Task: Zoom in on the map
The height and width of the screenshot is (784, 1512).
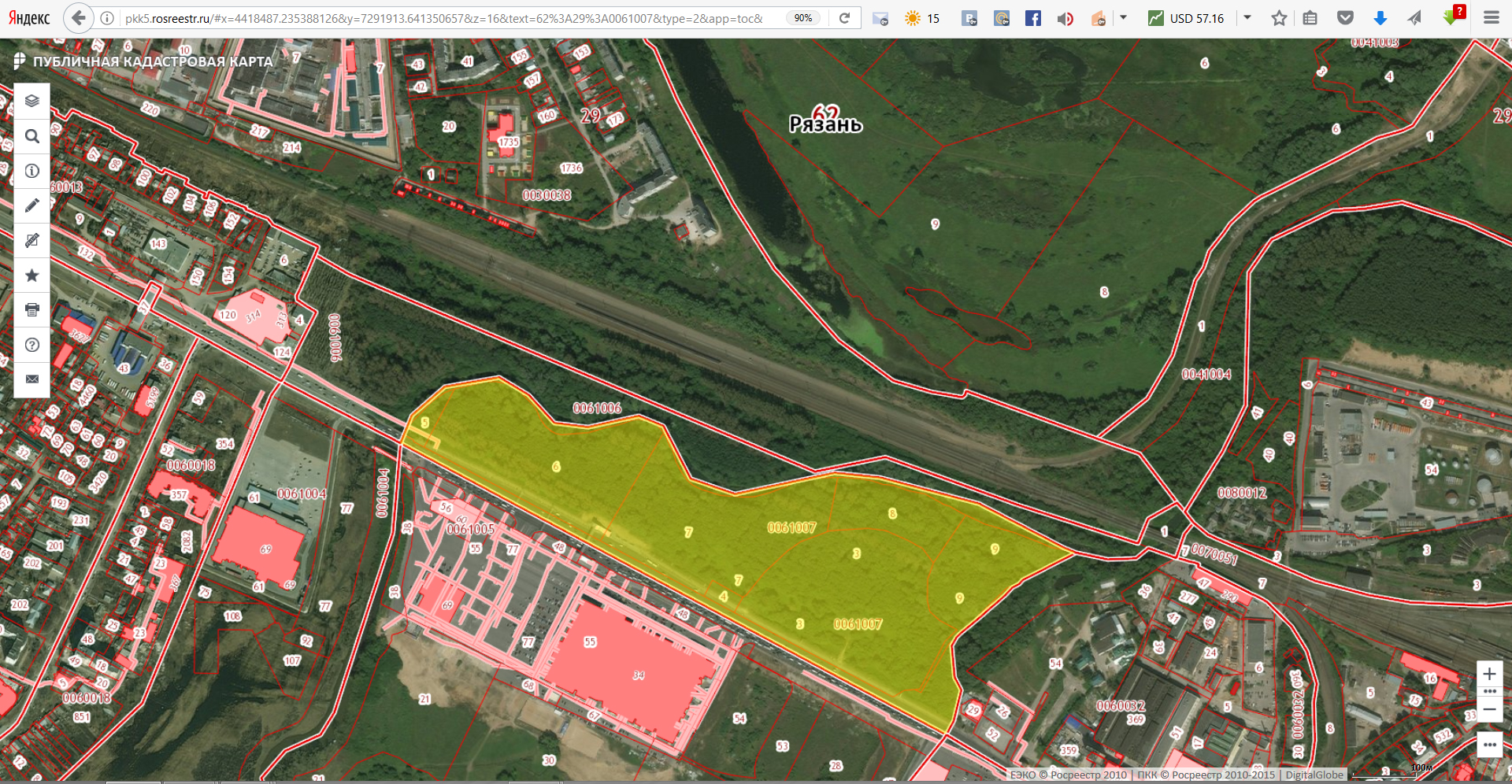Action: pos(1489,674)
